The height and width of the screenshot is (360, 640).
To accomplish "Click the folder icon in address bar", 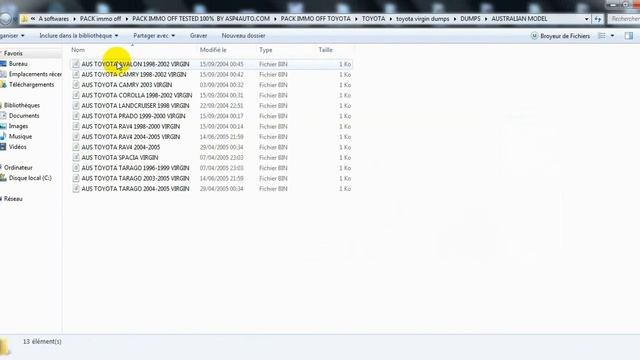I will pyautogui.click(x=24, y=19).
